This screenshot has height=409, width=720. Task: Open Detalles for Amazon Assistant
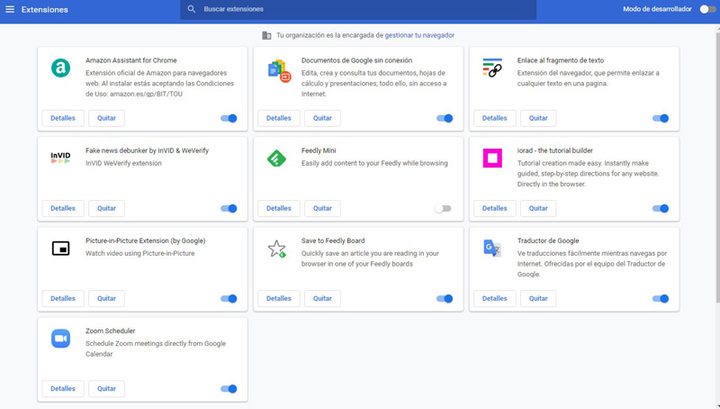click(x=63, y=118)
